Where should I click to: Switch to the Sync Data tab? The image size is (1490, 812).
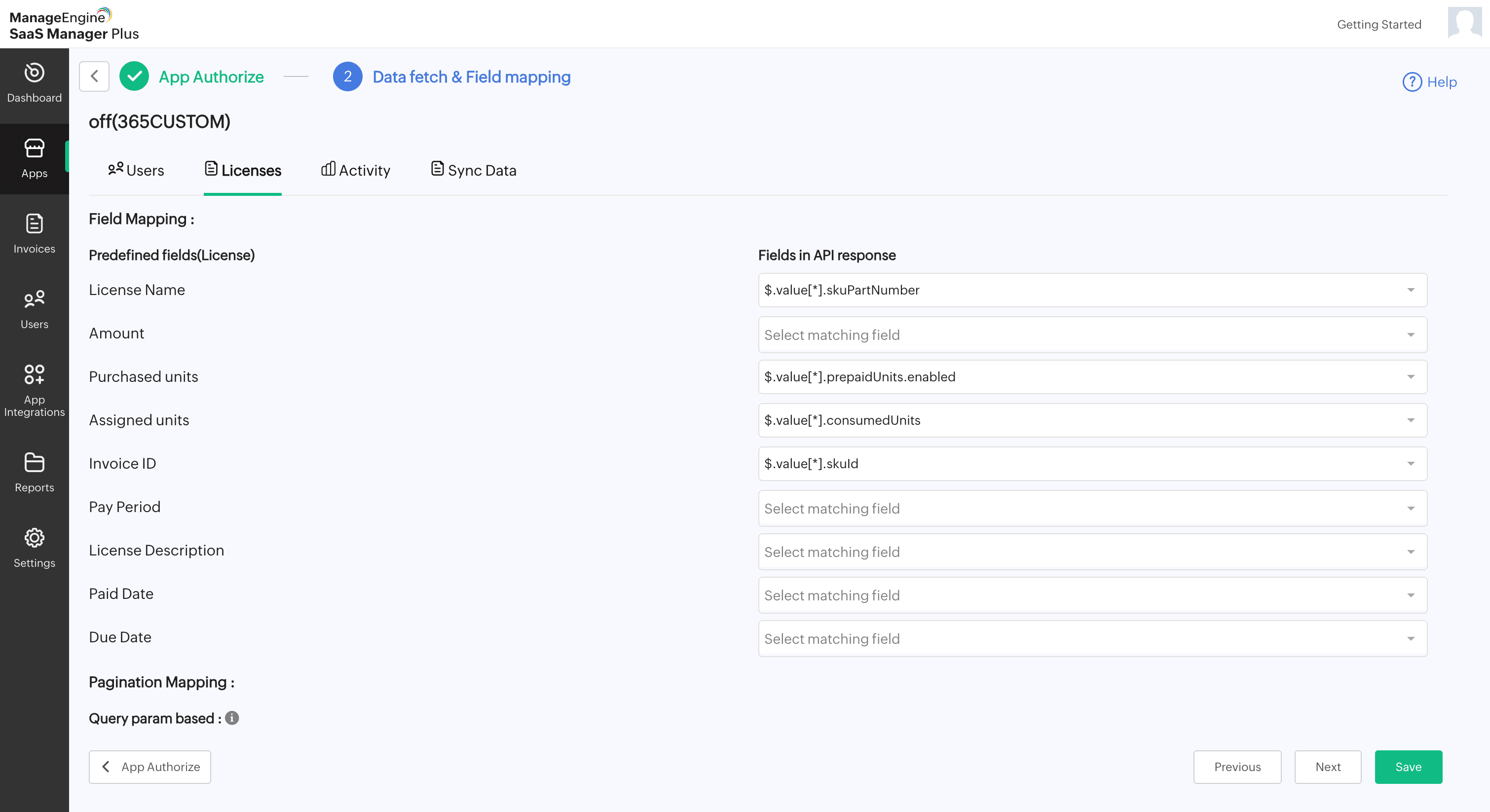pos(473,170)
